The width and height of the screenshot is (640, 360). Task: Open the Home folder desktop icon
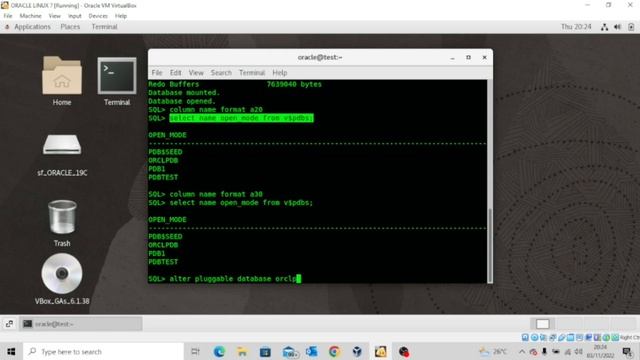click(x=62, y=81)
